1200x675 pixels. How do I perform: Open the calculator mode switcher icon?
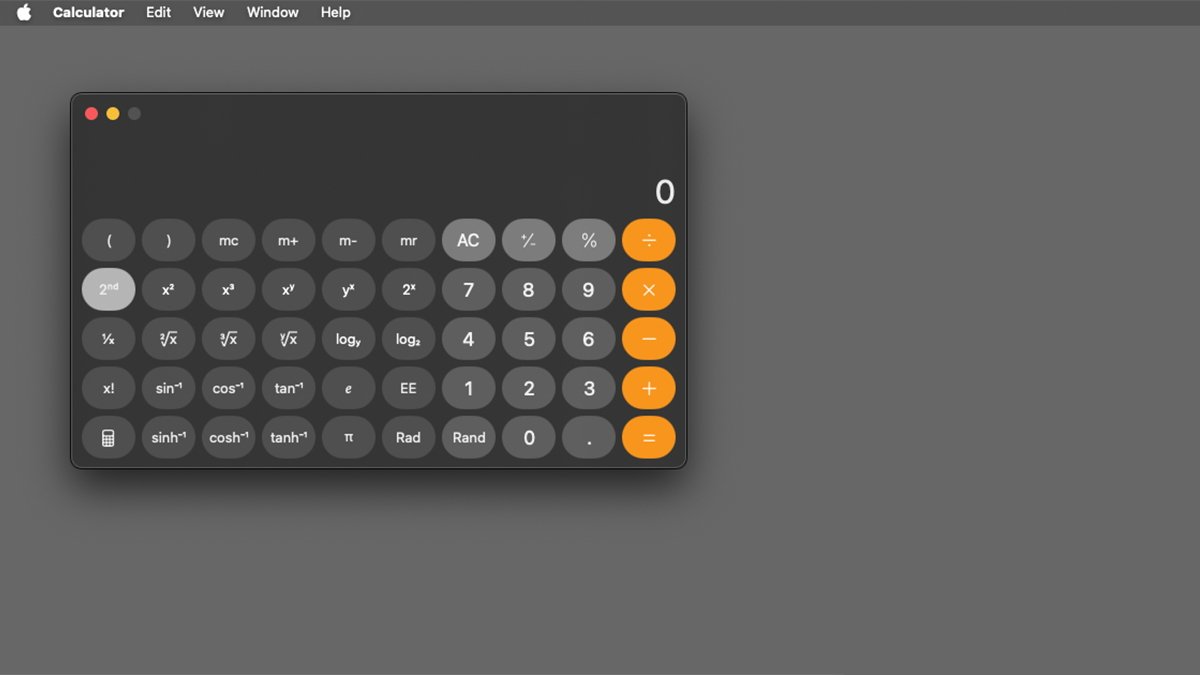[108, 438]
